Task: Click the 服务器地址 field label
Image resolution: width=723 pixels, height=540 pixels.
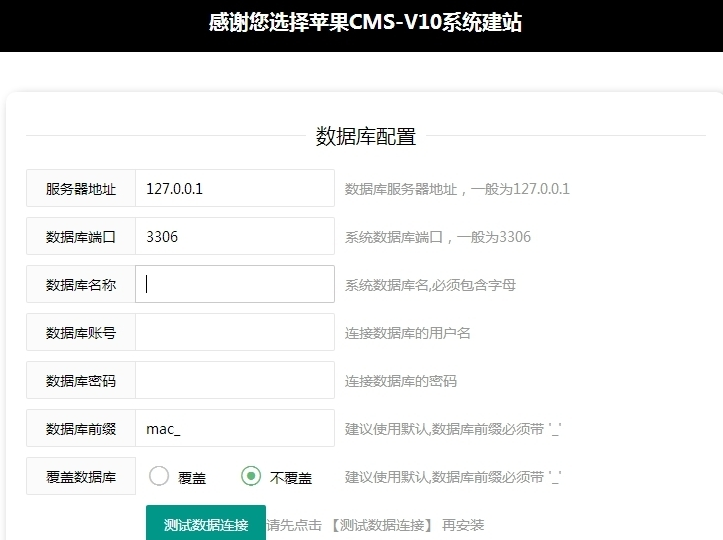Action: (81, 188)
